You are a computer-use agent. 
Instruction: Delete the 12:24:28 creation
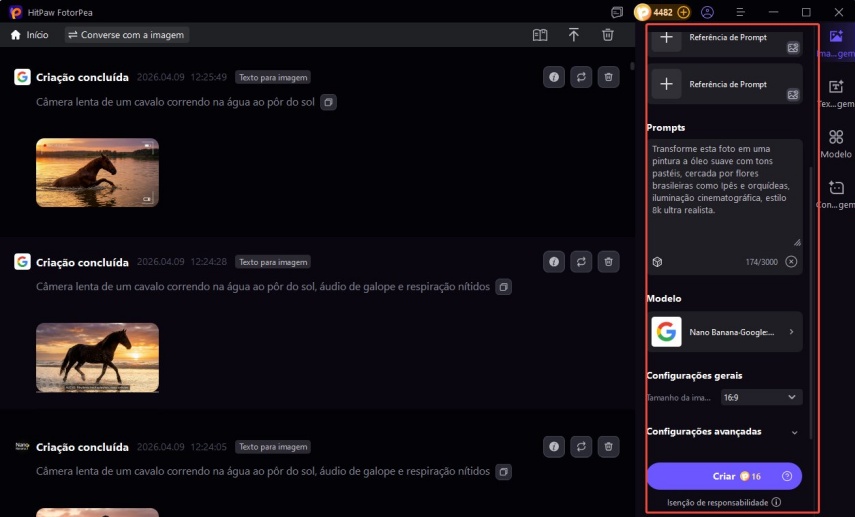(x=609, y=262)
